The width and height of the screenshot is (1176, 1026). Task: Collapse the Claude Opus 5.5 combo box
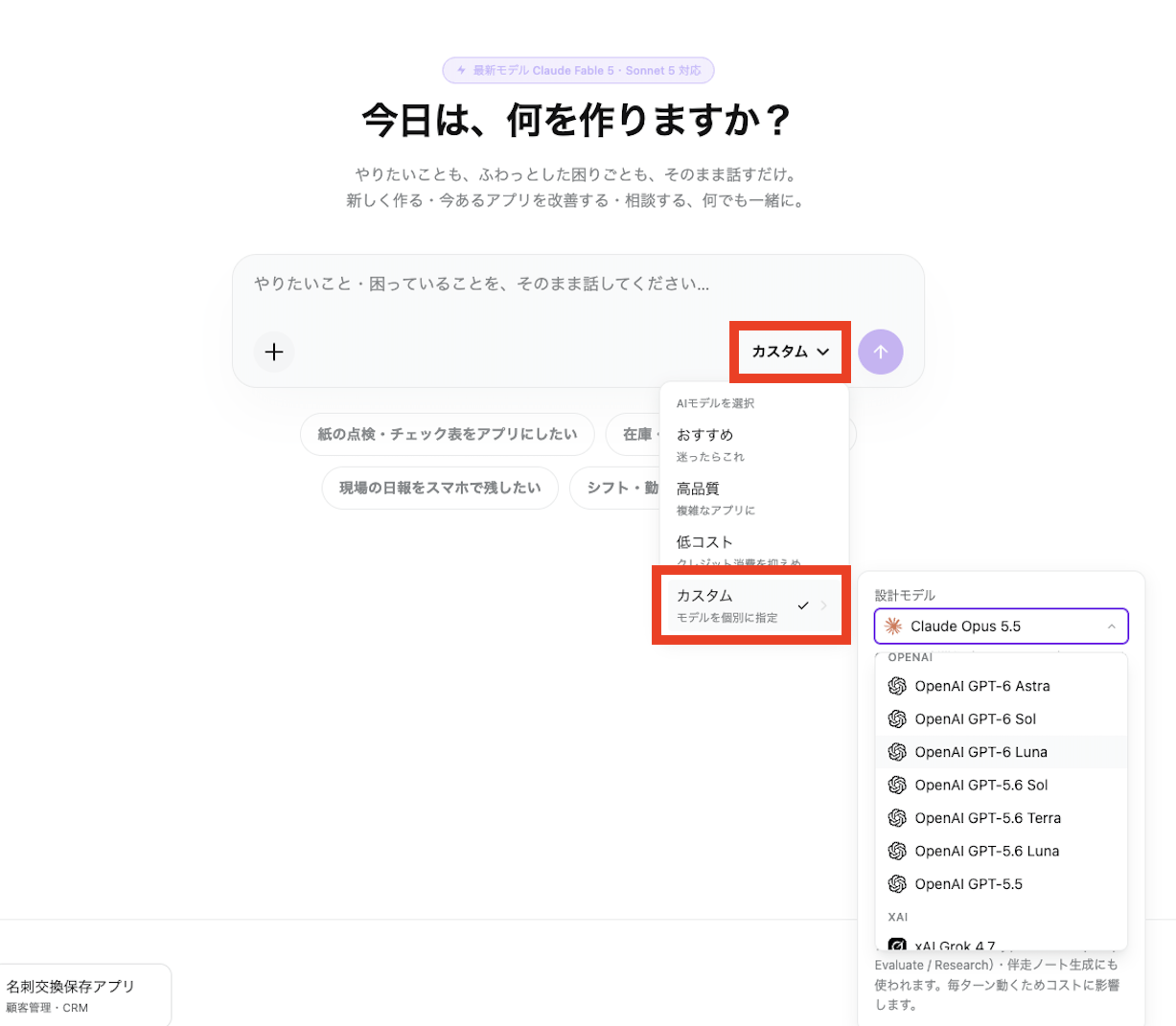click(1002, 627)
